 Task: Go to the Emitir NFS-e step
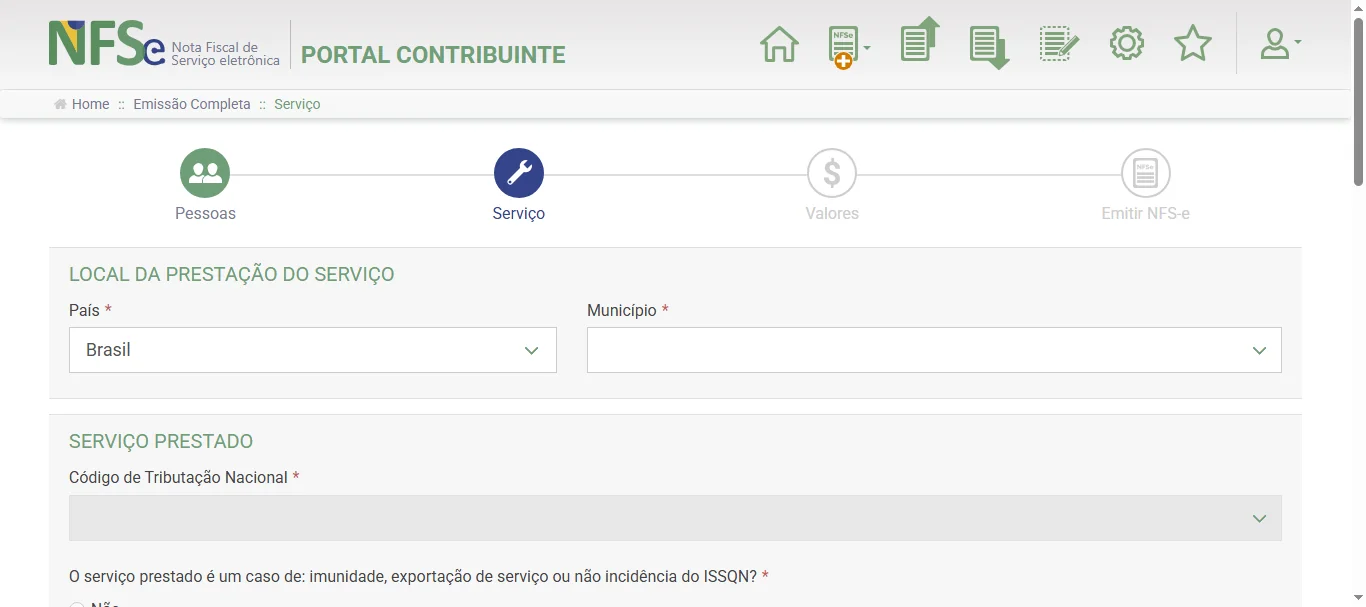[1144, 172]
